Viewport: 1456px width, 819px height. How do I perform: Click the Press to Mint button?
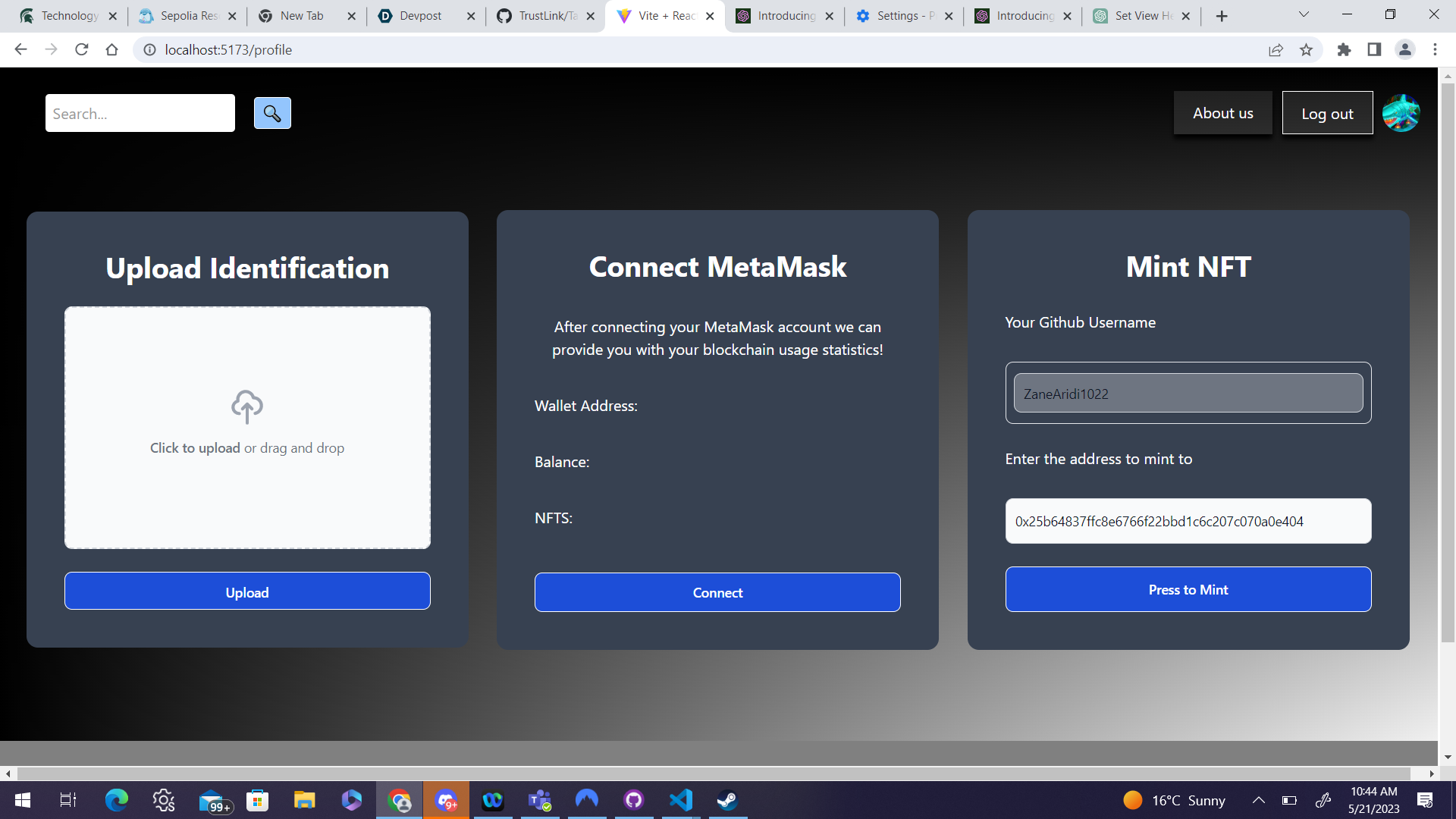(x=1188, y=589)
